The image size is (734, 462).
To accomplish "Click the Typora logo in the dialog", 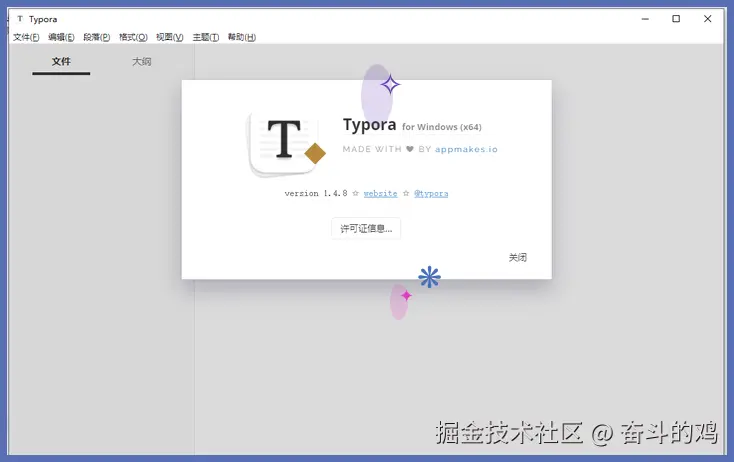I will coord(286,143).
